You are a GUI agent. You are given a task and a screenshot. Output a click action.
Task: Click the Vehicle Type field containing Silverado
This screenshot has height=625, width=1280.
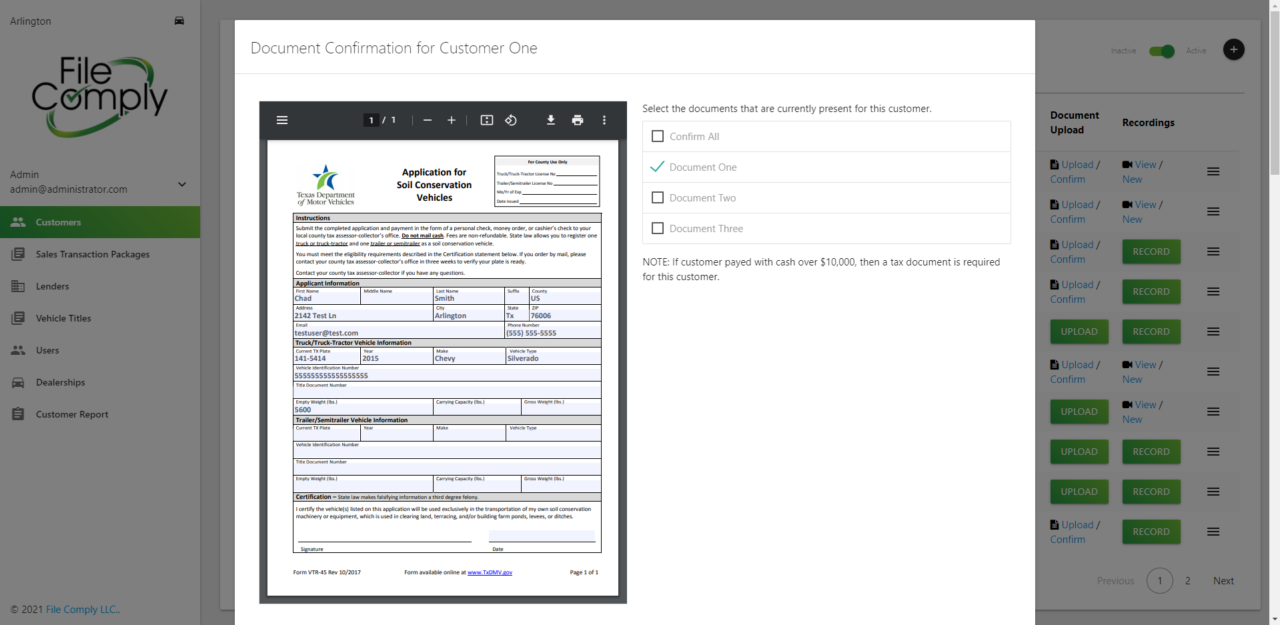click(553, 358)
